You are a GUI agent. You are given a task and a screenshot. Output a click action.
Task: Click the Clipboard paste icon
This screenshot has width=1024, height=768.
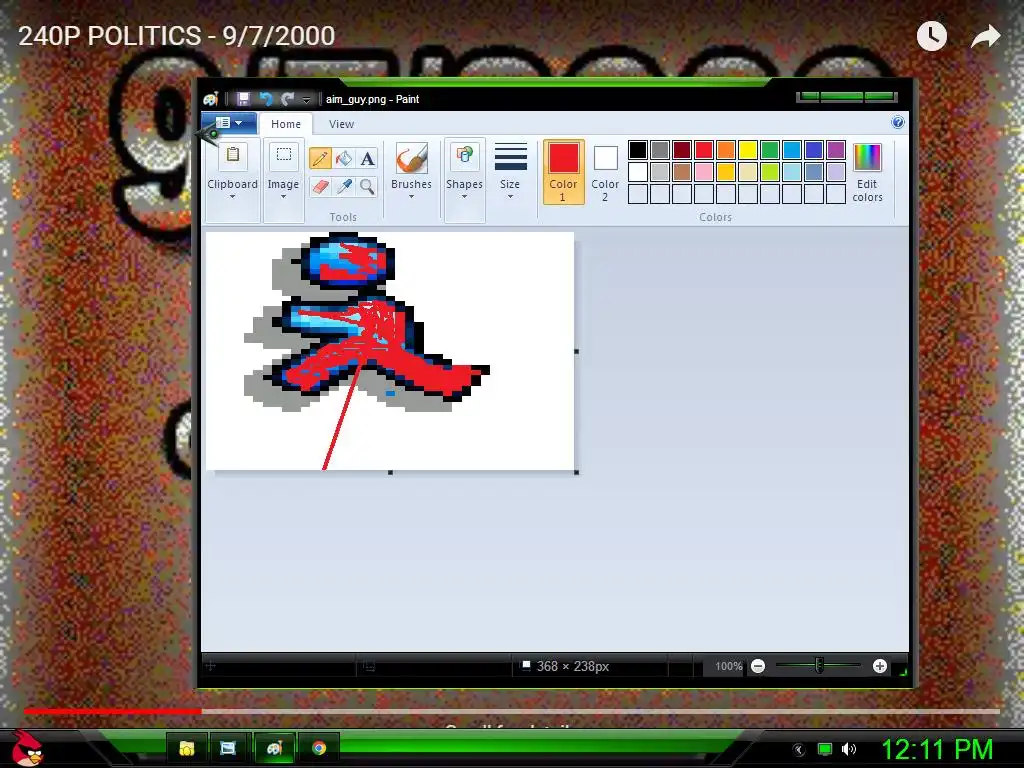[x=232, y=156]
